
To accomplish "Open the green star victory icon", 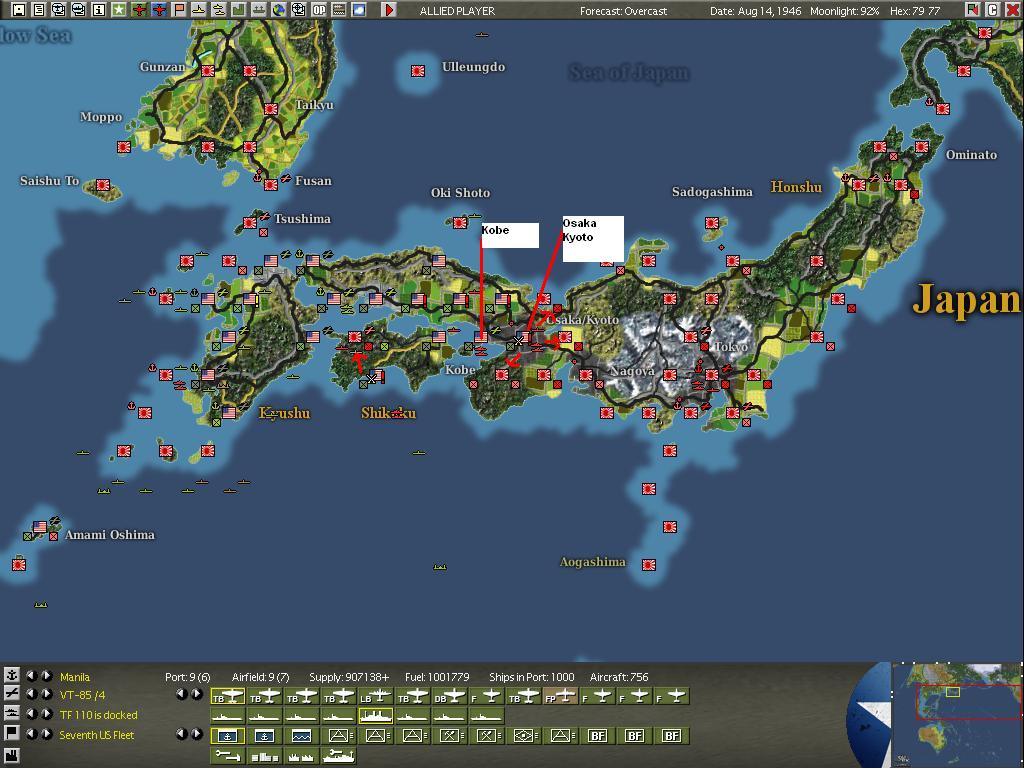I will (x=119, y=10).
